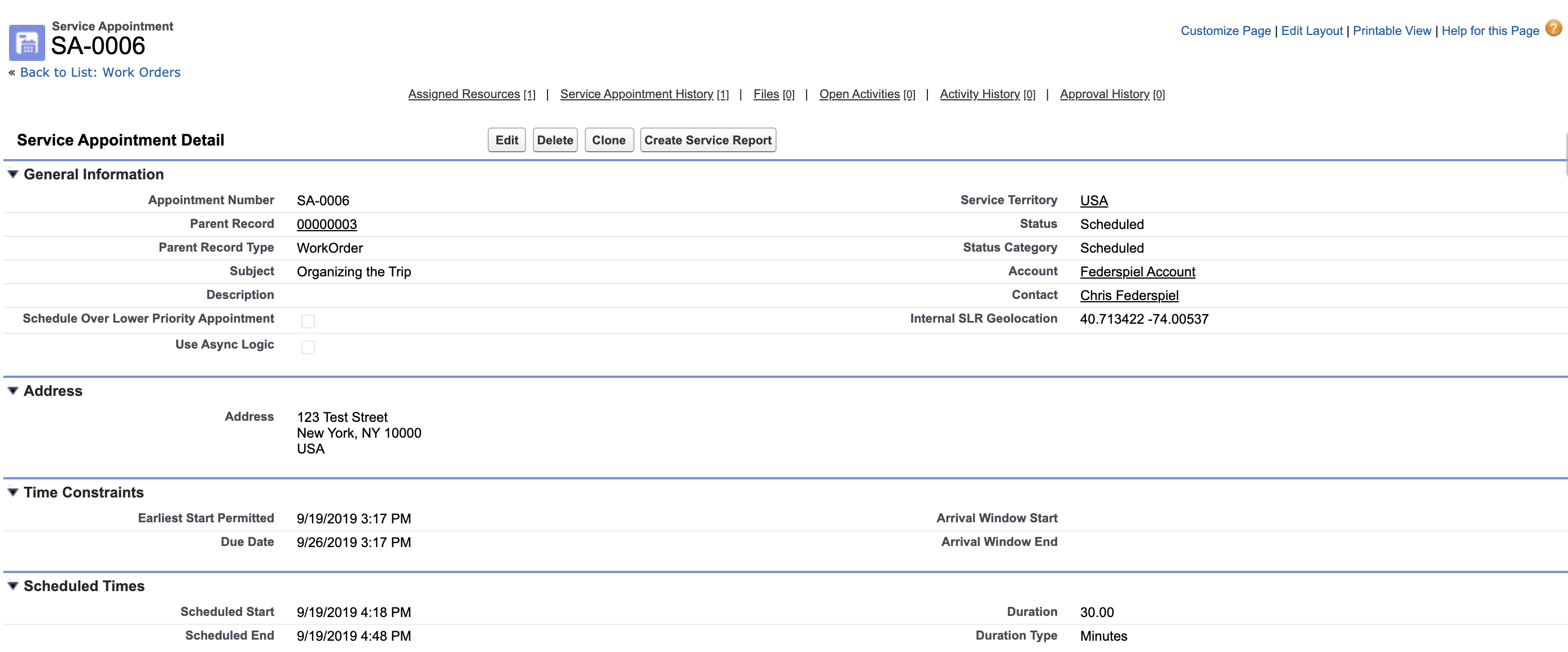Collapse the Time Constraints section
1568x652 pixels.
click(x=13, y=492)
